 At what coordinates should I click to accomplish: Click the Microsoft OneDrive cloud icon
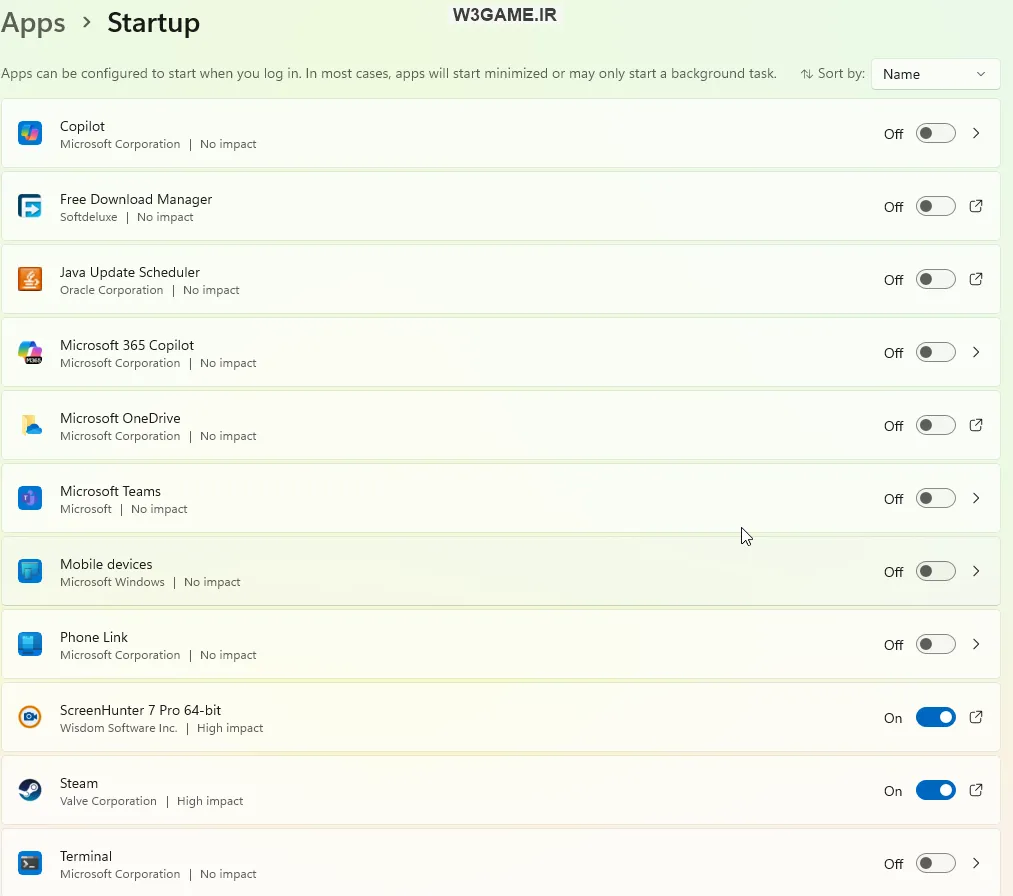[30, 425]
